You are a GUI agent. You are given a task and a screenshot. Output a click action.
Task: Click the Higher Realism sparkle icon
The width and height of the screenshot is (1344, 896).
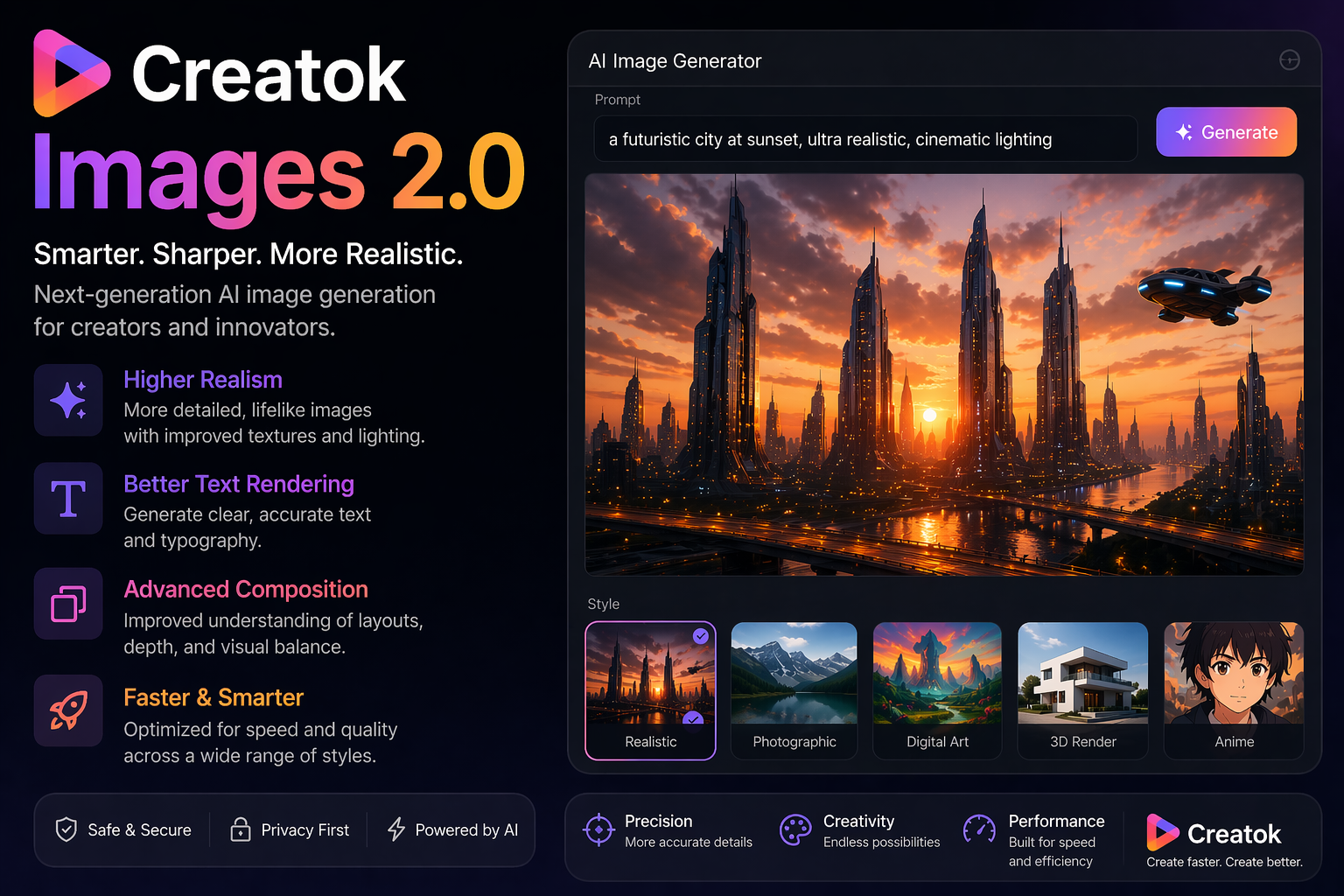click(x=68, y=400)
